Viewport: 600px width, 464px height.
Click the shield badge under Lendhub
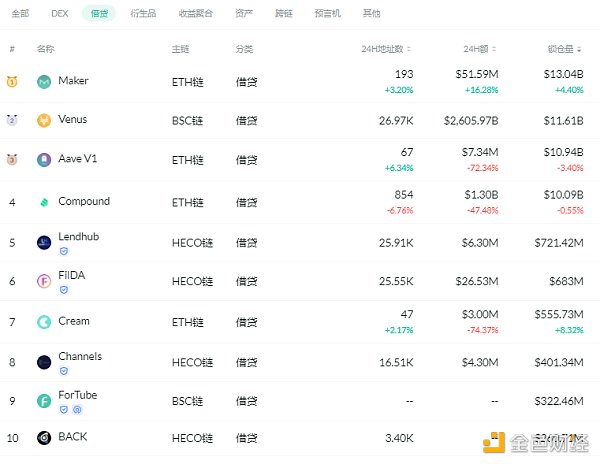click(64, 251)
